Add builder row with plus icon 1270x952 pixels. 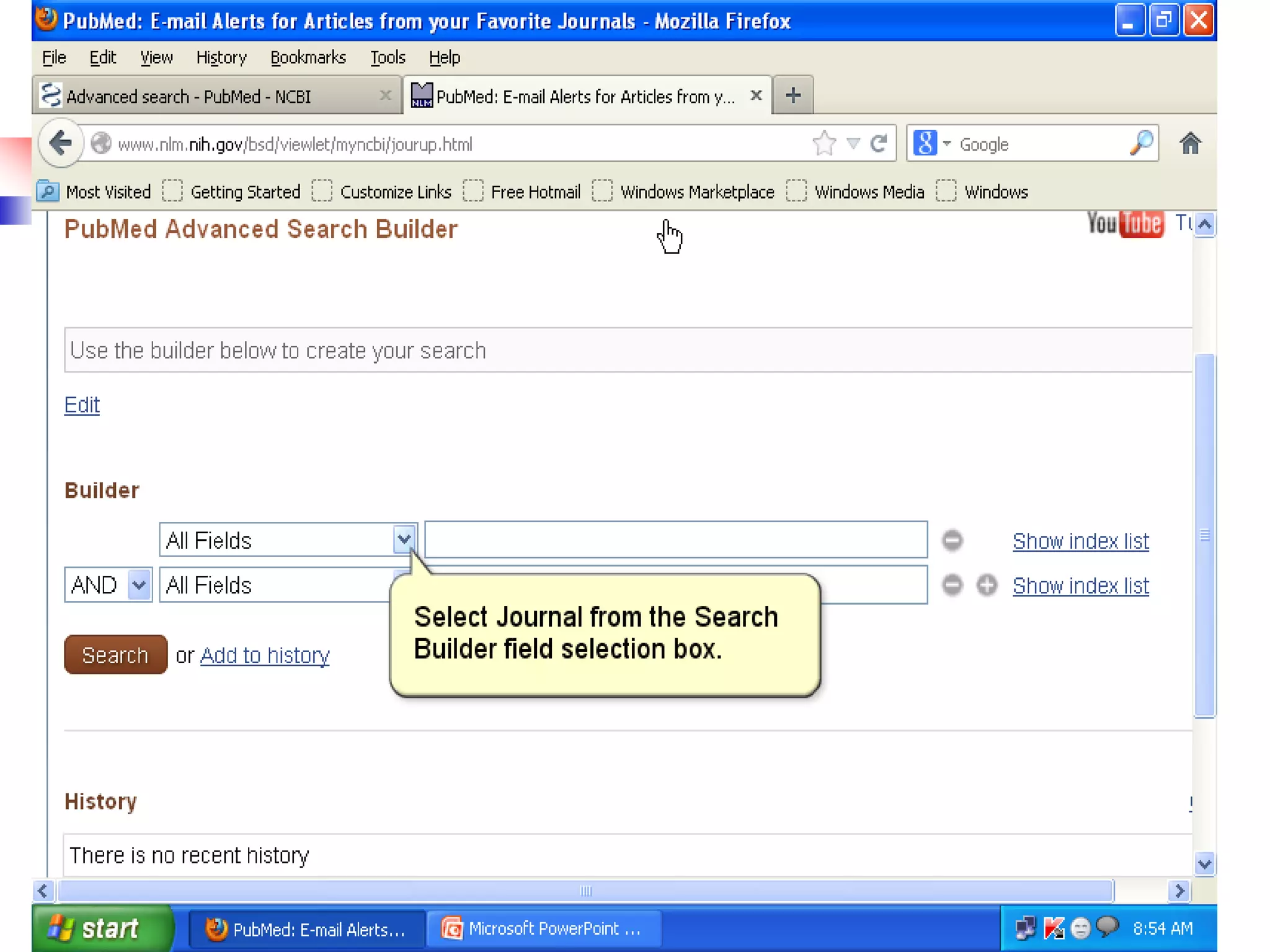point(987,585)
